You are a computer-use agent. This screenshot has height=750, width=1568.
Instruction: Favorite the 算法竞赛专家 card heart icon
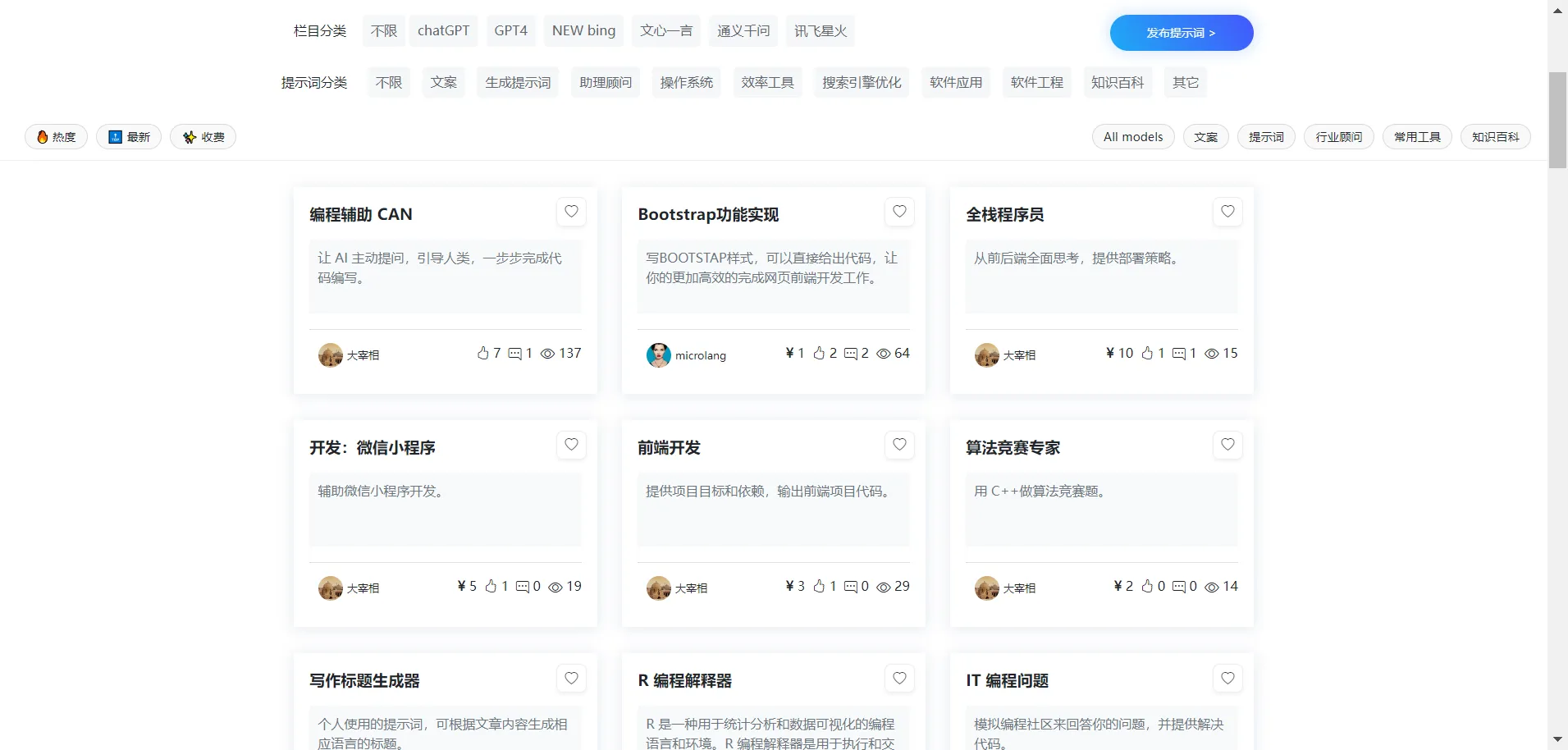[1227, 445]
